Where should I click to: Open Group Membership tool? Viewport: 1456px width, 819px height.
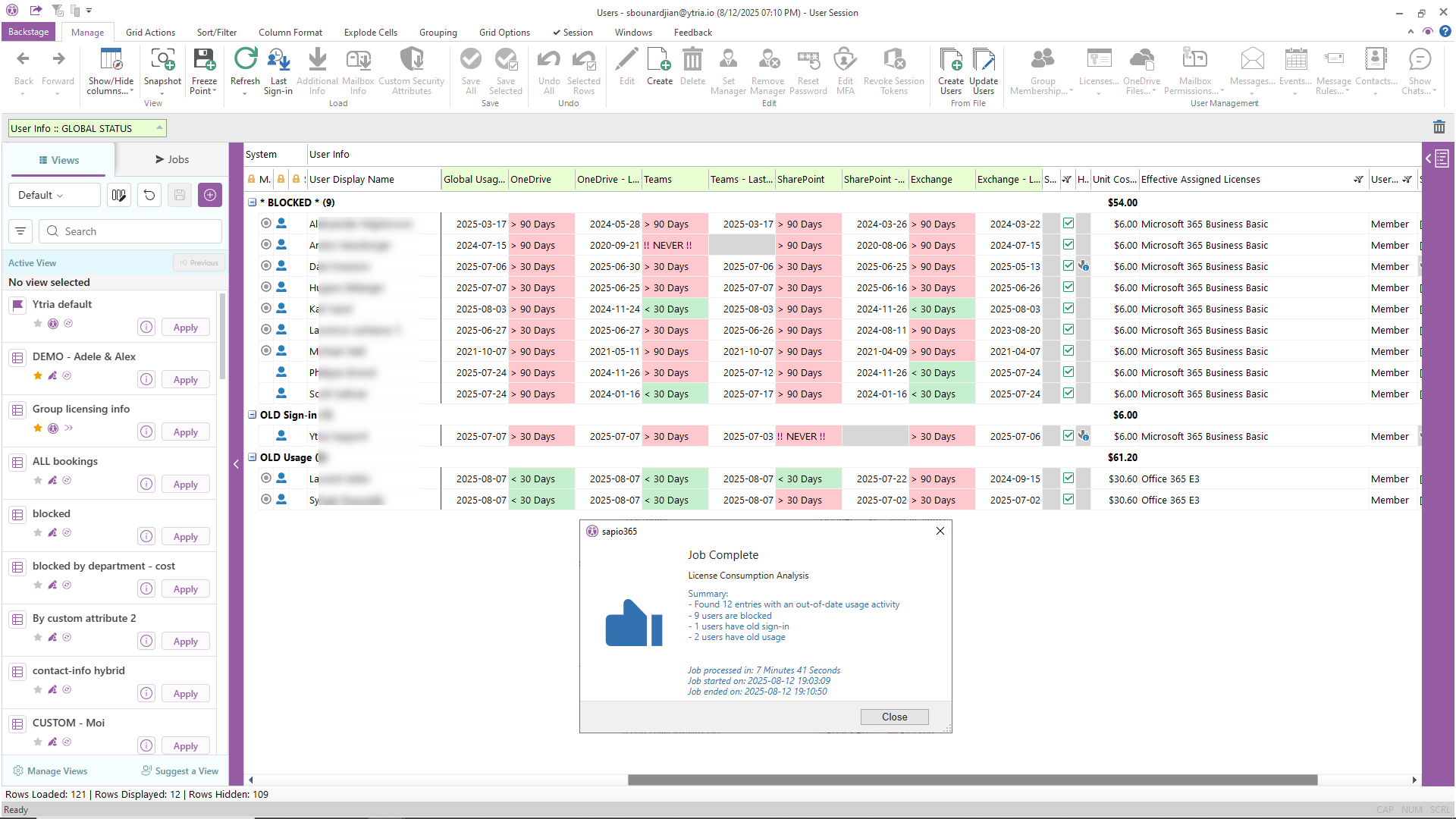coord(1043,71)
